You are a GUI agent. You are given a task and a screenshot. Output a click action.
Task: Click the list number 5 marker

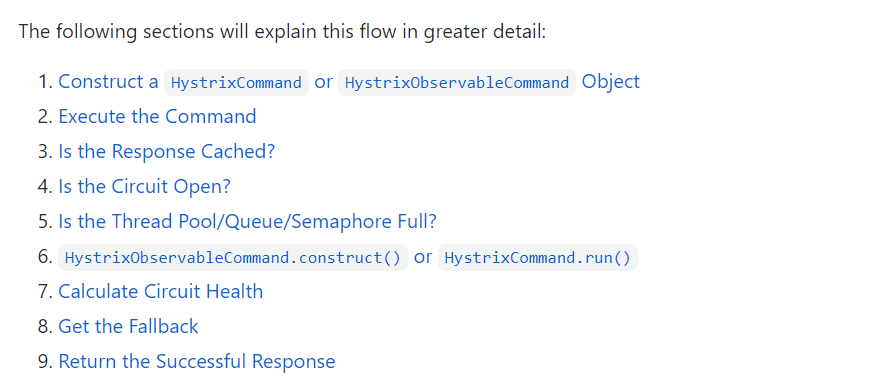click(45, 222)
